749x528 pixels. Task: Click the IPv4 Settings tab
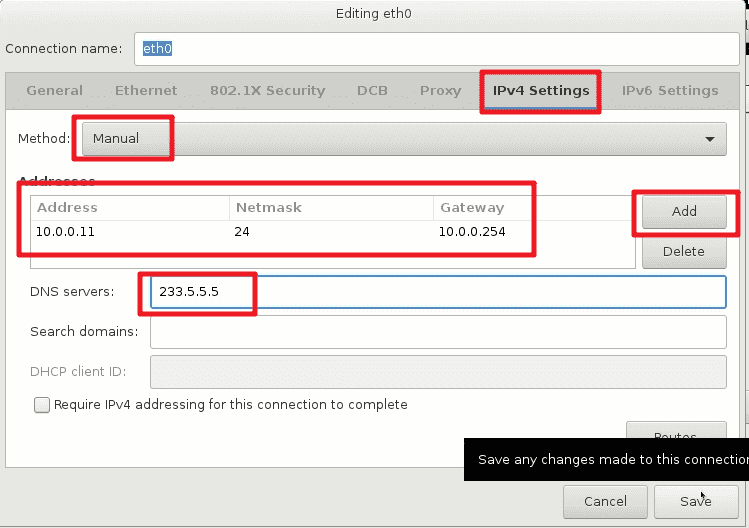541,90
